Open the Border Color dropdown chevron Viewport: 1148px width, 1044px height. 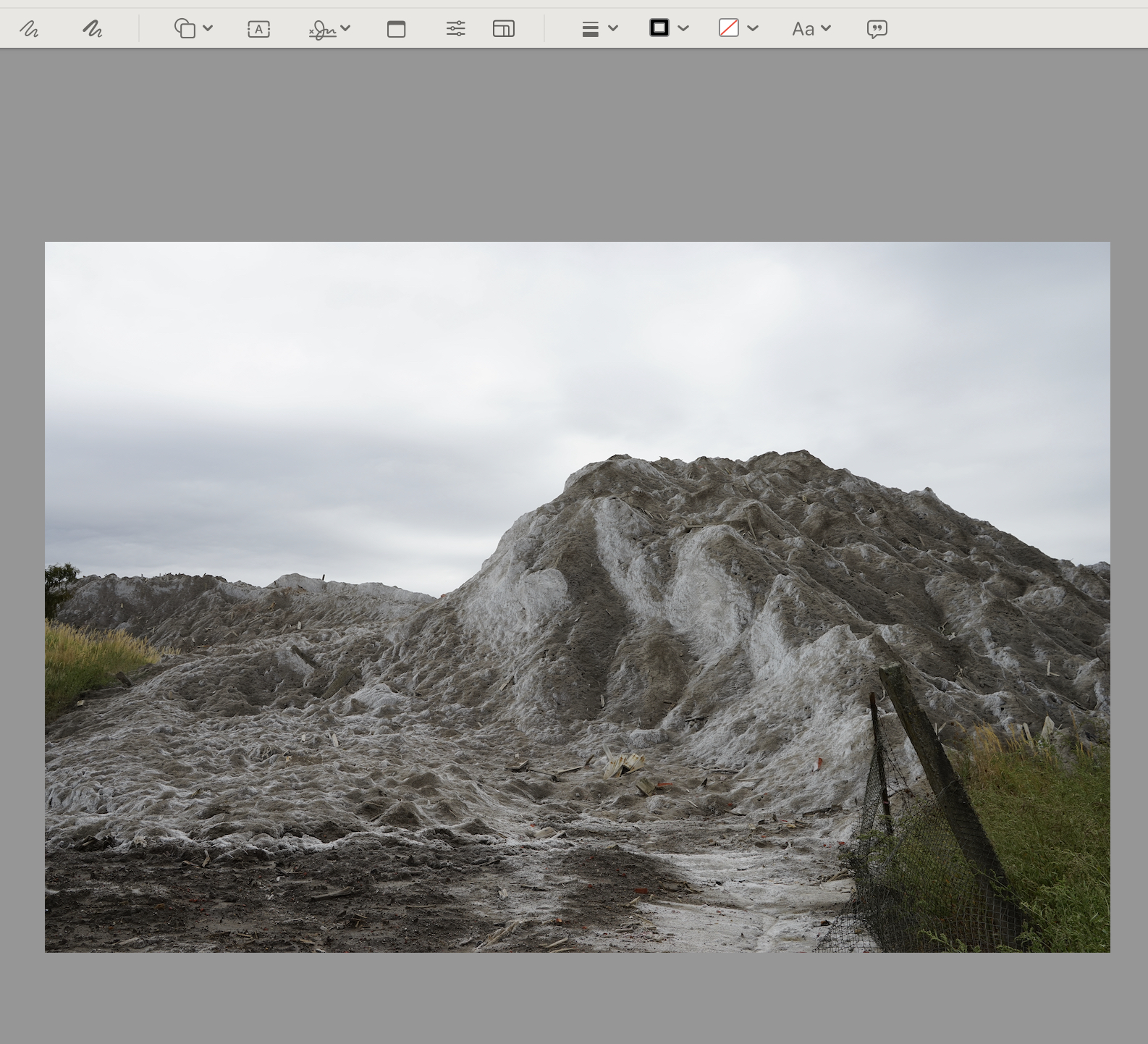pyautogui.click(x=683, y=28)
